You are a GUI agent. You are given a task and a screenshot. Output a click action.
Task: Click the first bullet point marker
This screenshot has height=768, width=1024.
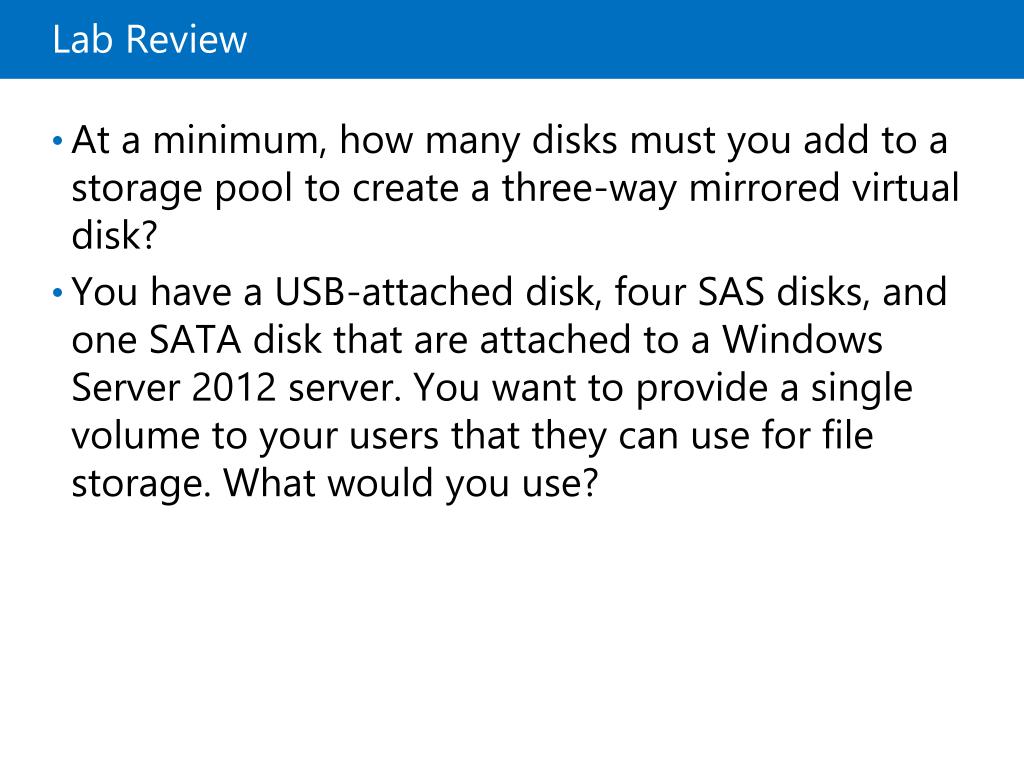57,141
